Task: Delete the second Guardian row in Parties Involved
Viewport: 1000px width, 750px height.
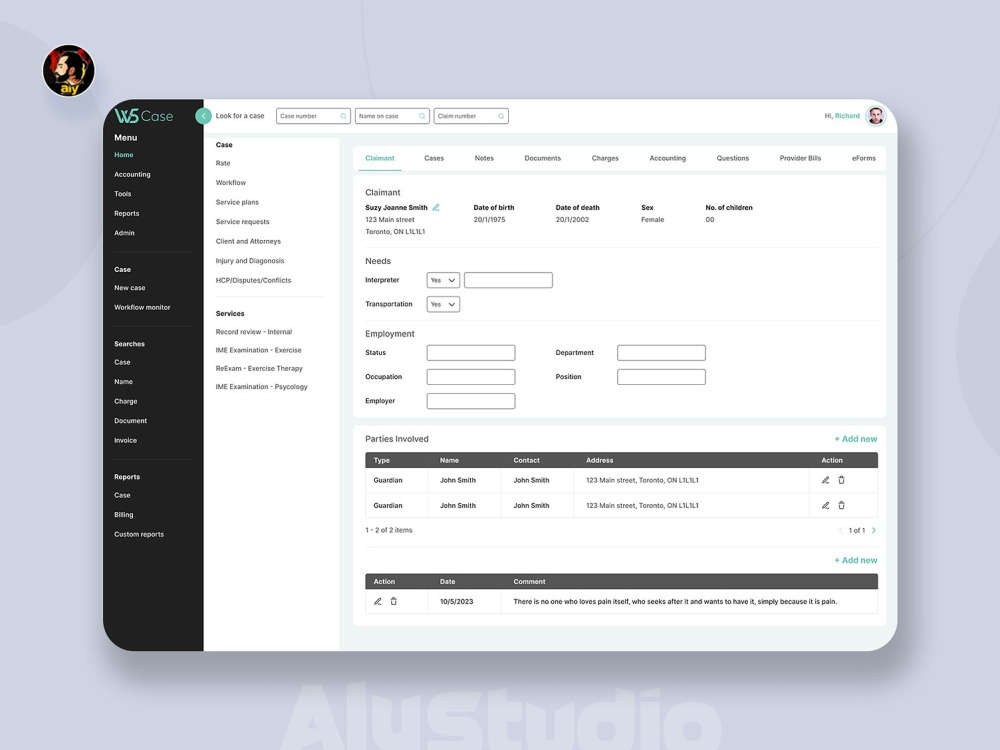Action: [x=841, y=505]
